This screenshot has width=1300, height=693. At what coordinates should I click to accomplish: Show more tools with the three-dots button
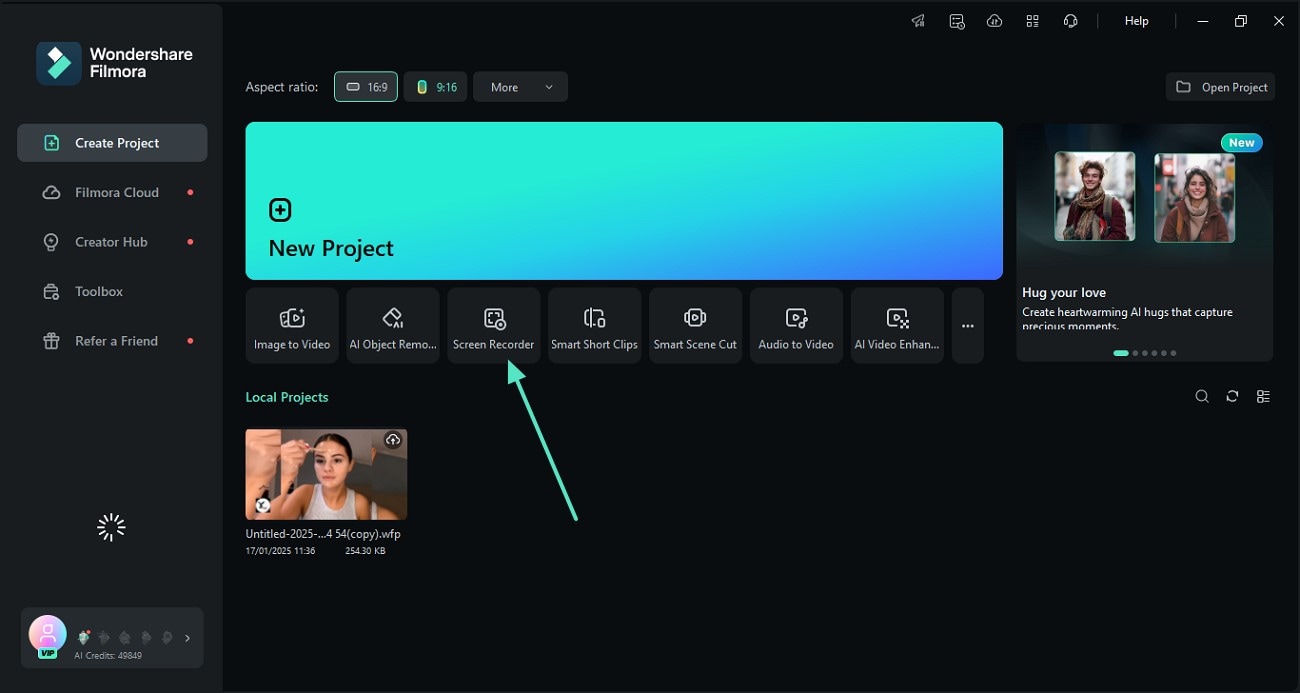[968, 325]
